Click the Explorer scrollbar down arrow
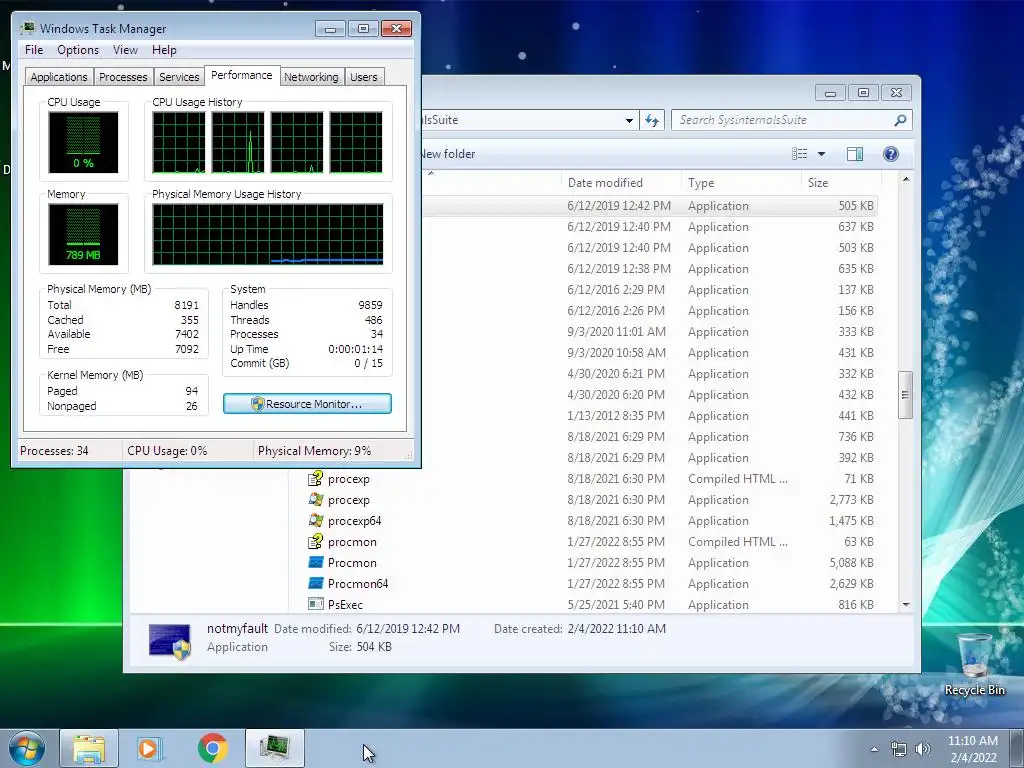Viewport: 1024px width, 768px height. tap(906, 605)
